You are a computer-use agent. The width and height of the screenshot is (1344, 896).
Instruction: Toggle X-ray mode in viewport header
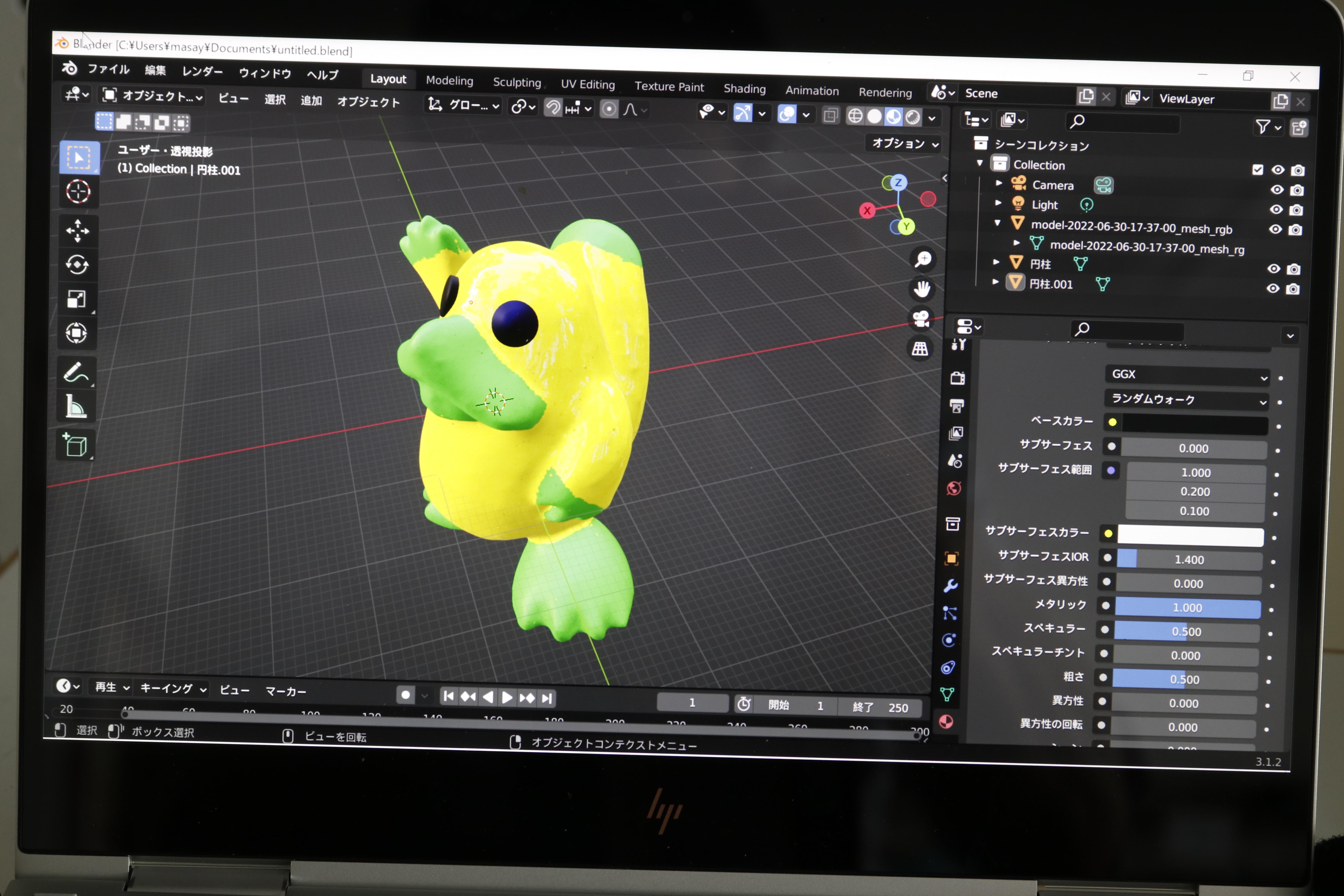tap(830, 115)
